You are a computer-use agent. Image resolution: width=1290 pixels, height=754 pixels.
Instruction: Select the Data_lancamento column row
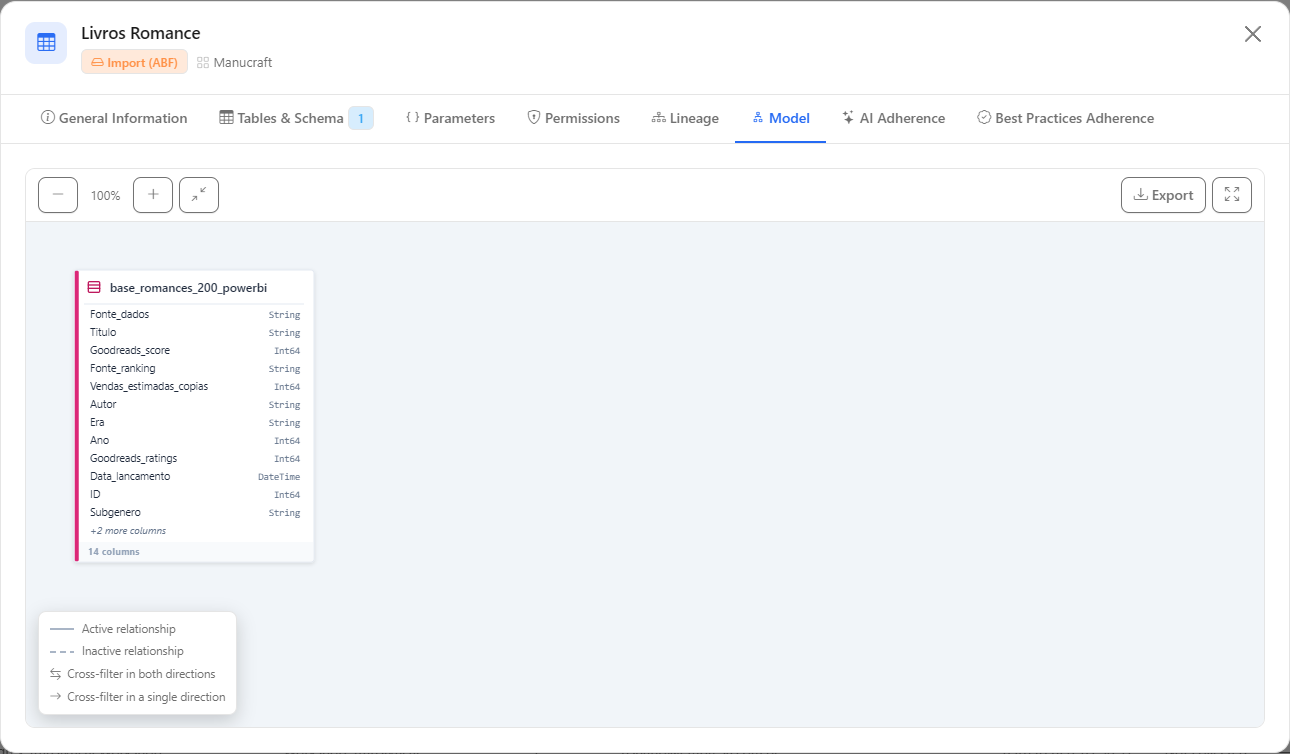coord(195,476)
